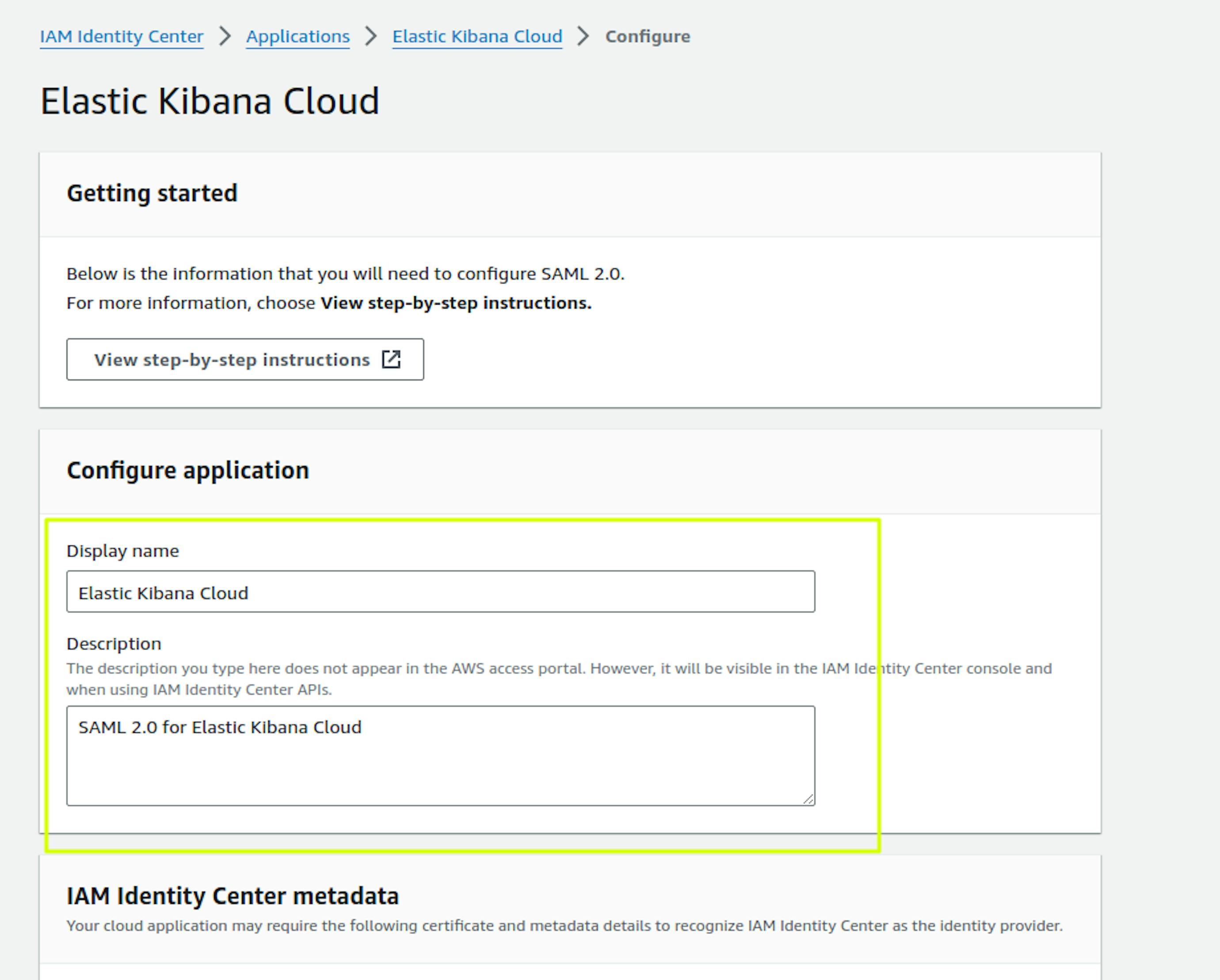Click 'The description you type here' help text
This screenshot has height=980, width=1220.
coord(559,679)
